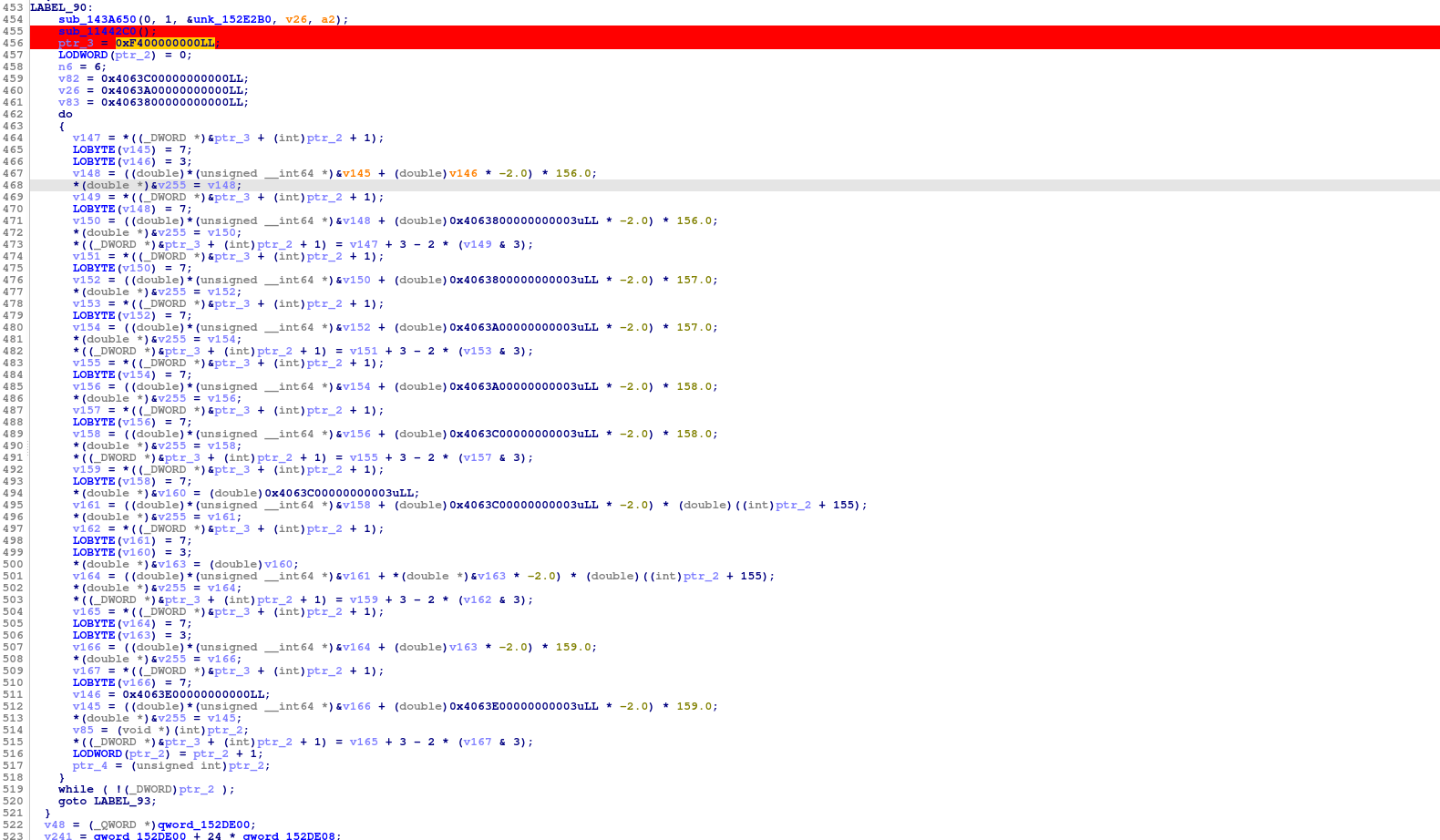Select the v83 variable assignment line

click(x=153, y=102)
